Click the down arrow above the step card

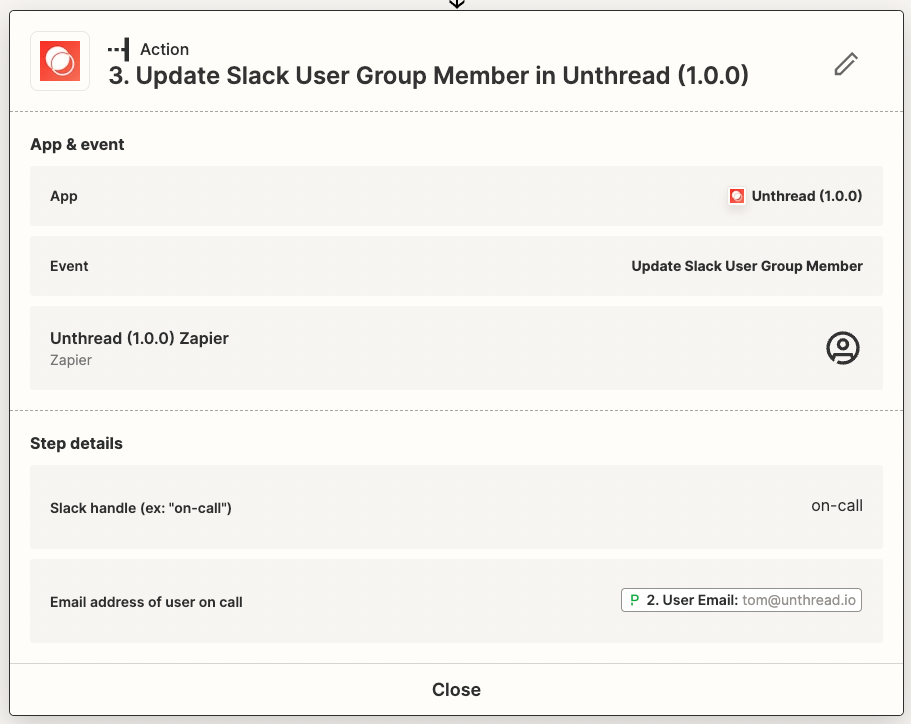tap(457, 4)
